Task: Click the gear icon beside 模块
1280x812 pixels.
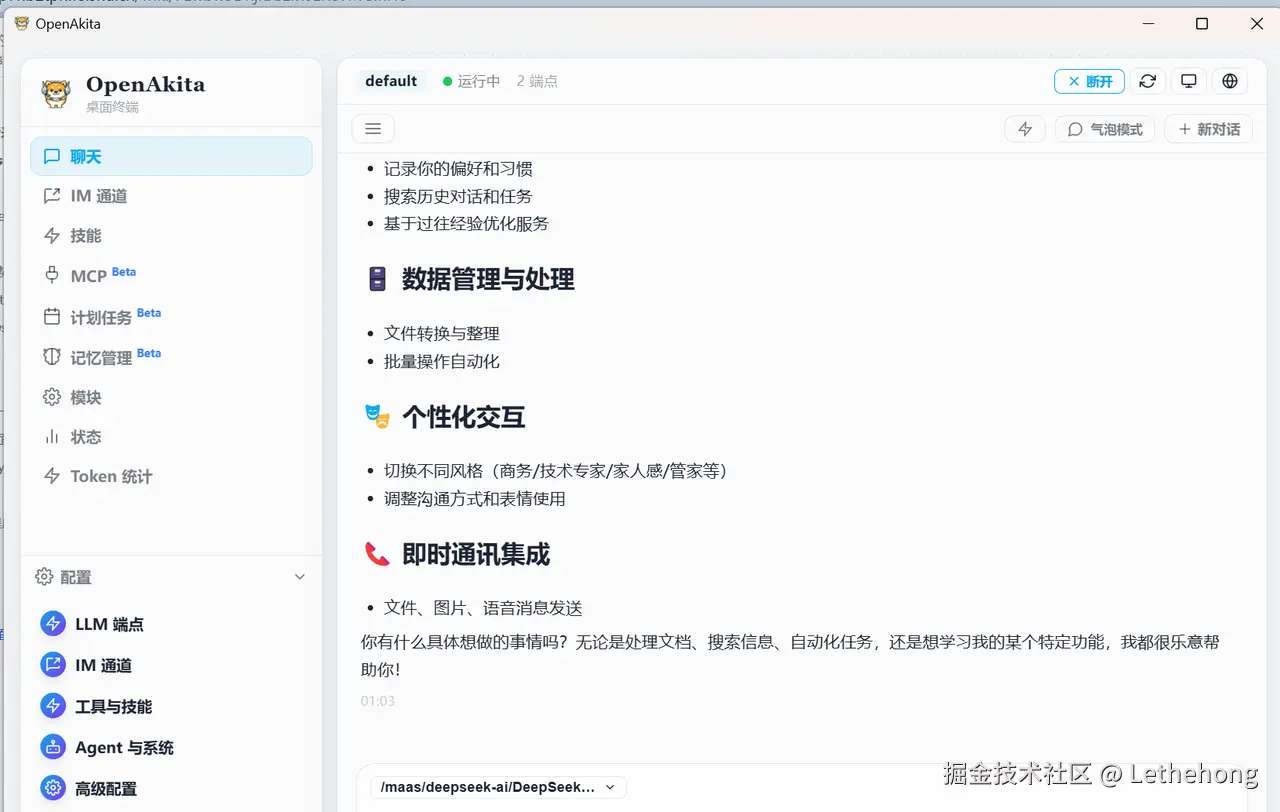Action: coord(52,397)
